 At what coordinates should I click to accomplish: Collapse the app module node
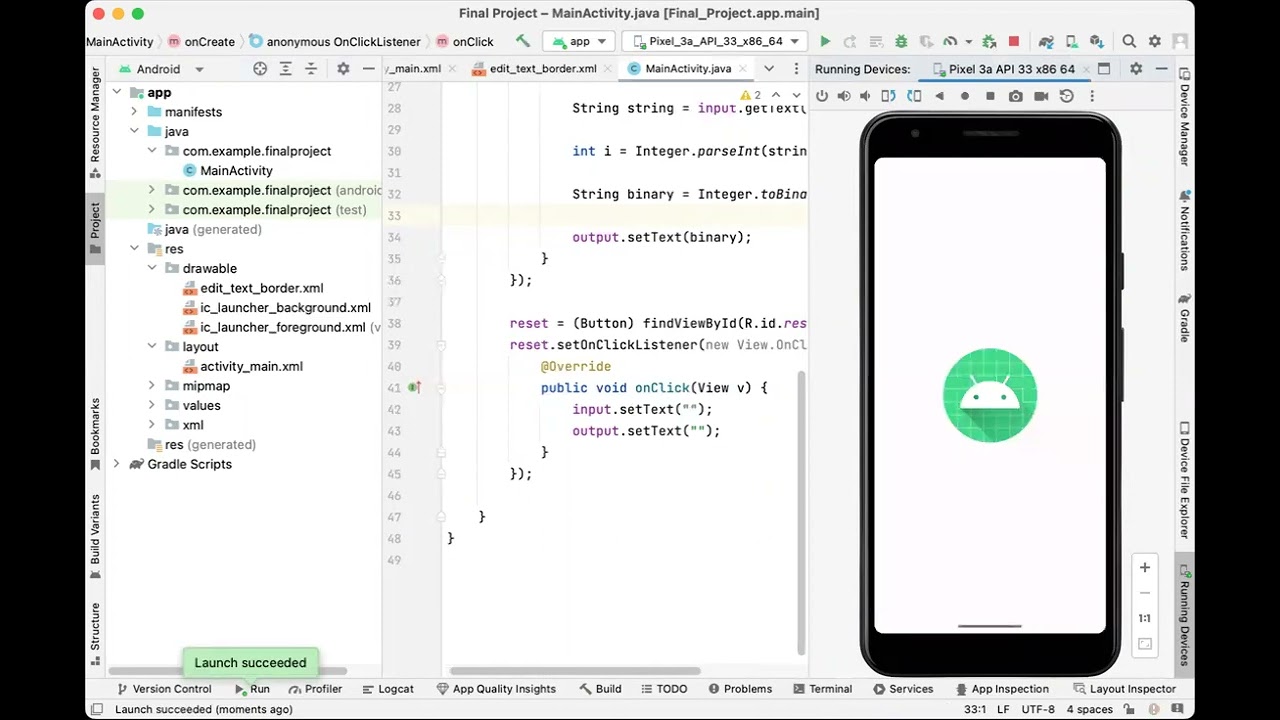[x=117, y=92]
